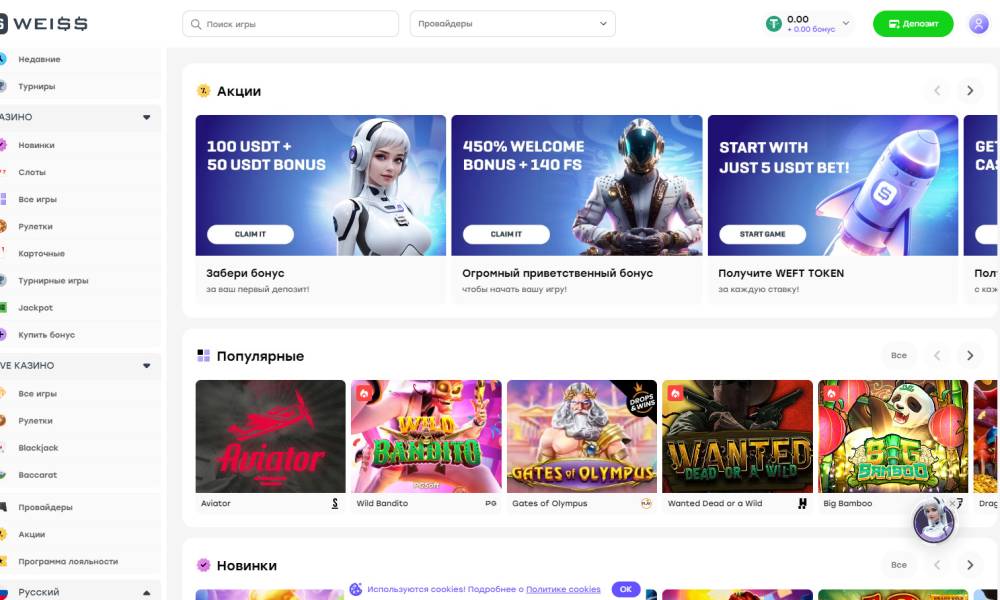This screenshot has height=600, width=1000.
Task: Click the Pragmatic Play icon under Gates of Olympus
Action: [x=646, y=503]
